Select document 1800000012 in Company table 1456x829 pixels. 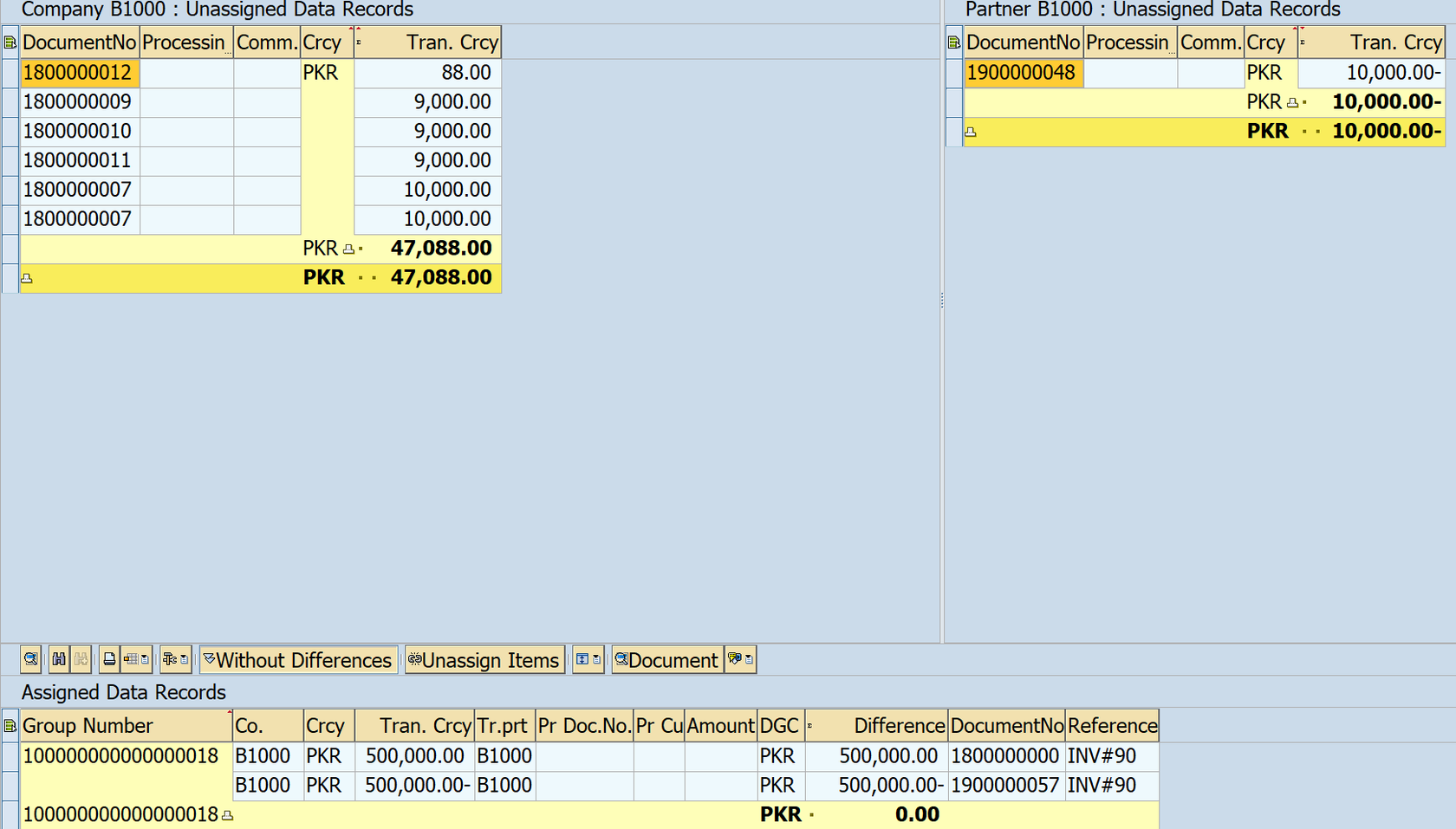[x=80, y=73]
